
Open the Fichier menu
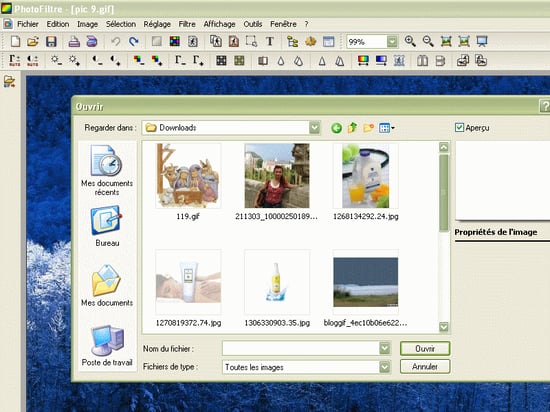(28, 24)
